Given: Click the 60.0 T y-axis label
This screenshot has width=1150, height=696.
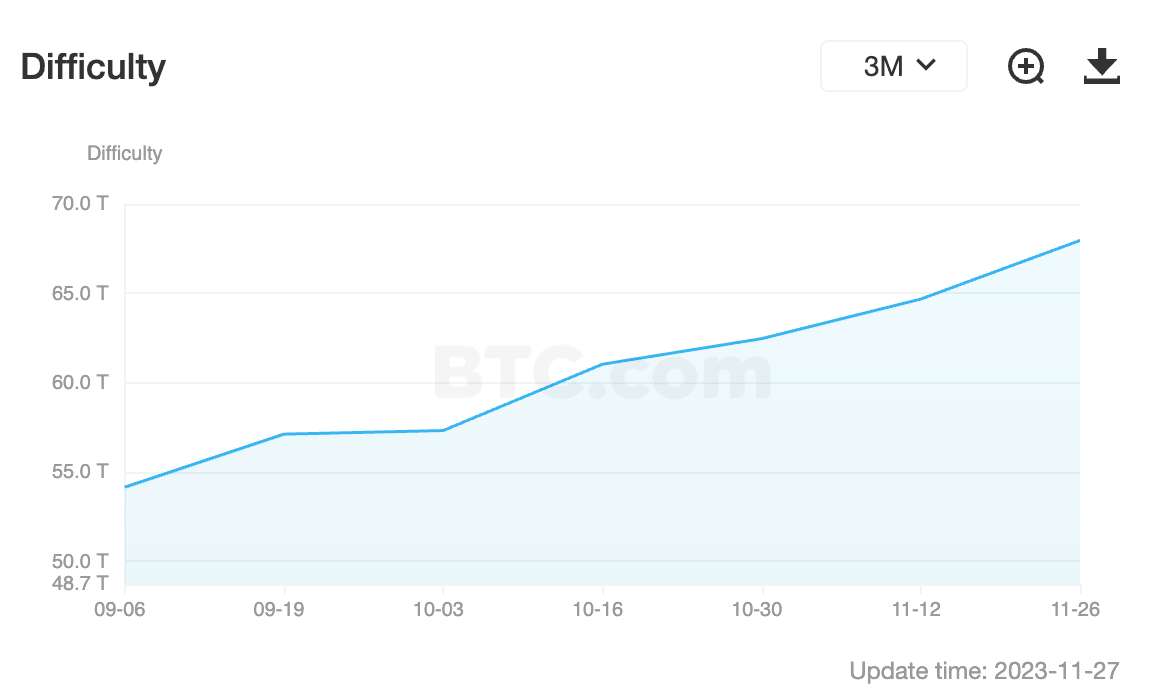Looking at the screenshot, I should click(80, 382).
